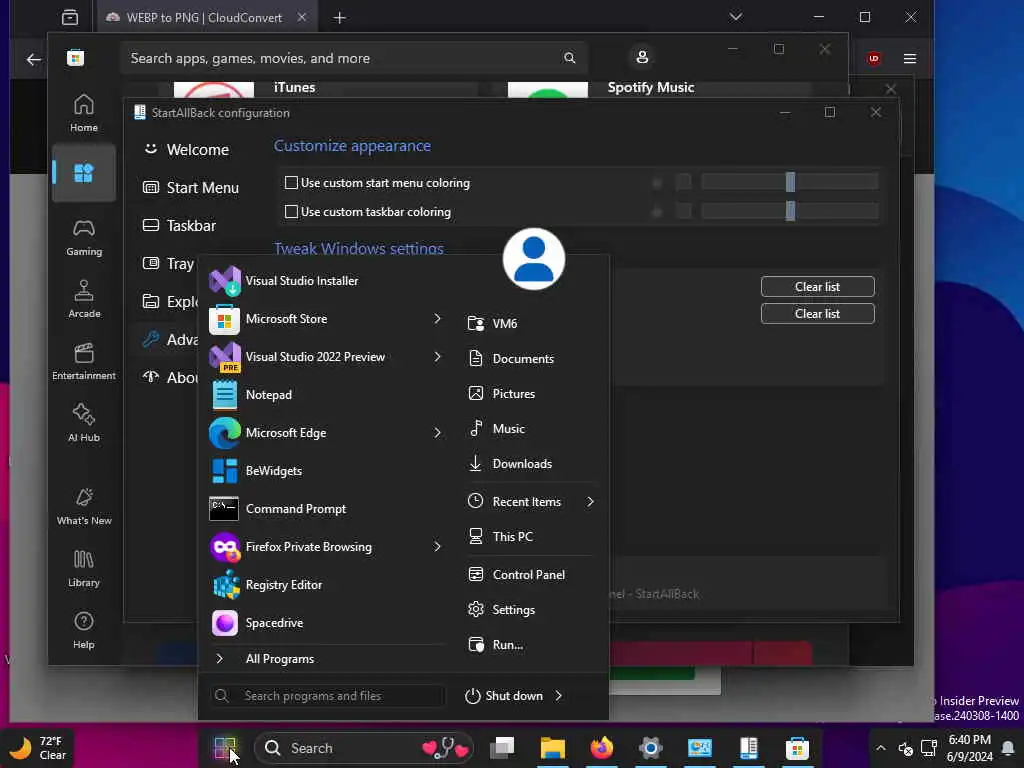Screen dimensions: 1024x768
Task: Open File Explorer from taskbar
Action: 552,748
